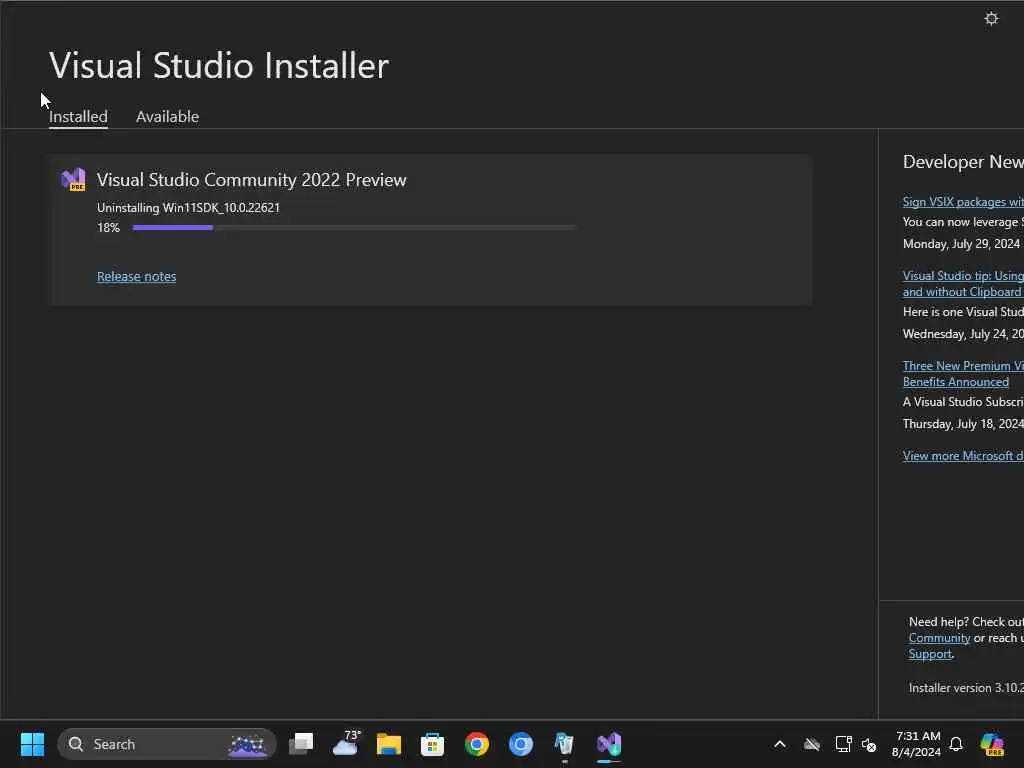The height and width of the screenshot is (768, 1024).
Task: Open File Explorer from the taskbar
Action: pyautogui.click(x=389, y=744)
